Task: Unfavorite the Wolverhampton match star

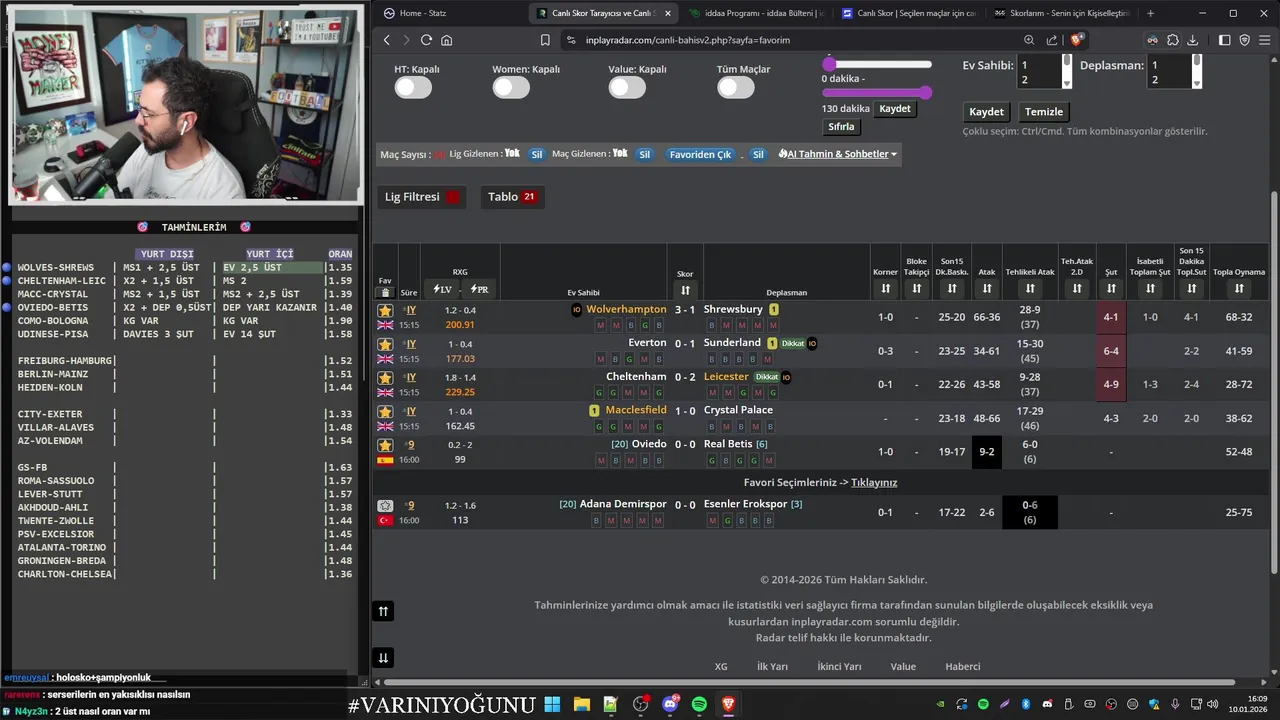Action: pos(385,310)
